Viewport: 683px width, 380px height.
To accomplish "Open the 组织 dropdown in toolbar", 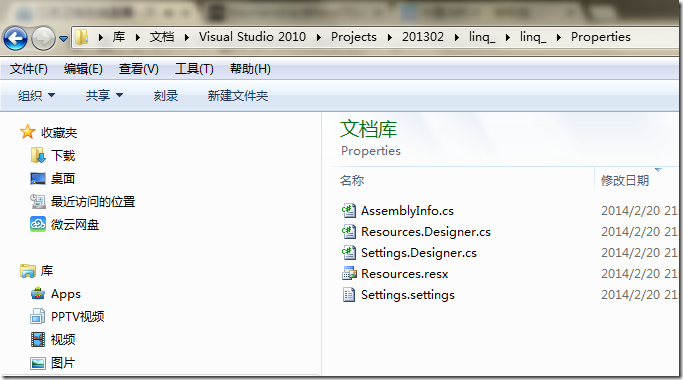I will 37,95.
